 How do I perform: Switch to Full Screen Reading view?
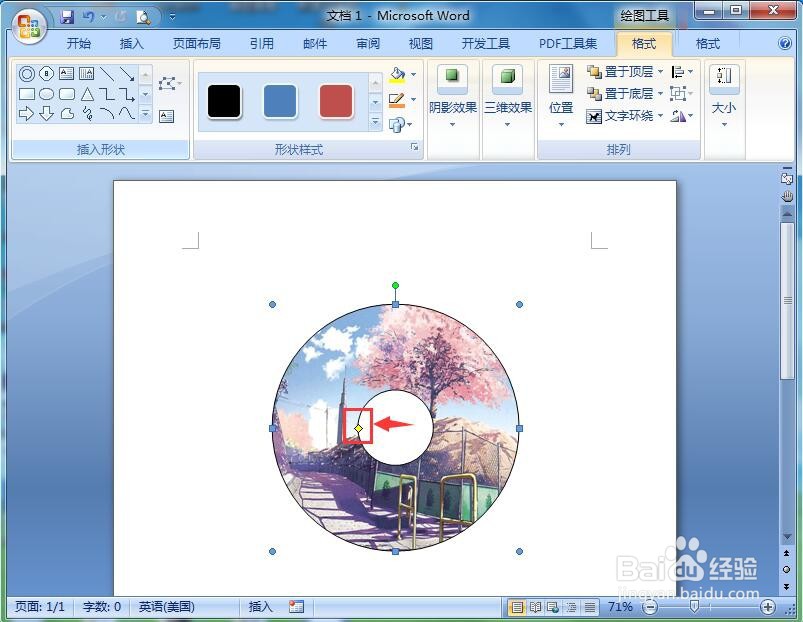[536, 607]
